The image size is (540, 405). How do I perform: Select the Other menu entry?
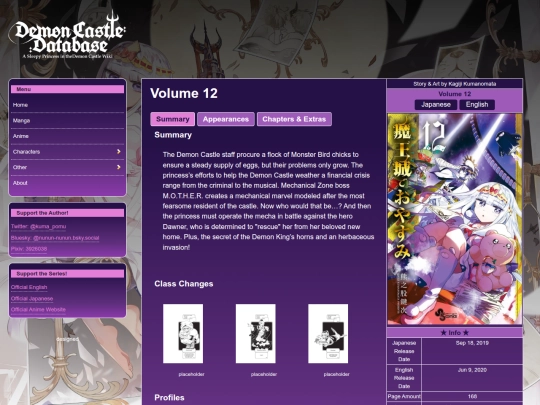pos(67,167)
